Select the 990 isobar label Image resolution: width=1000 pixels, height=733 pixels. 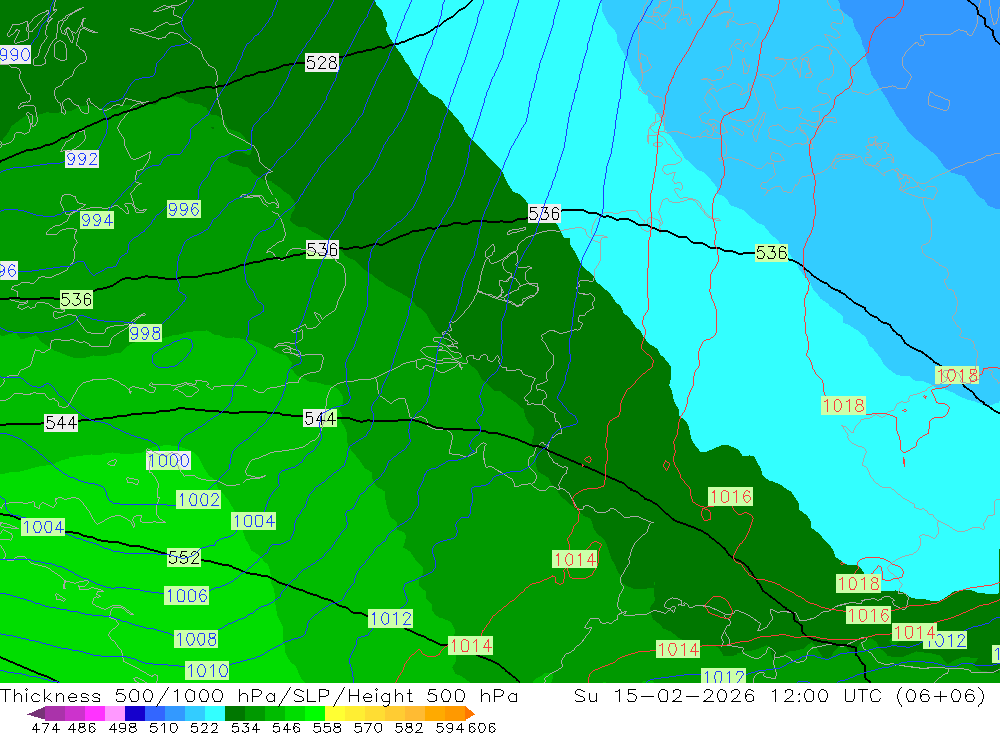click(x=14, y=55)
